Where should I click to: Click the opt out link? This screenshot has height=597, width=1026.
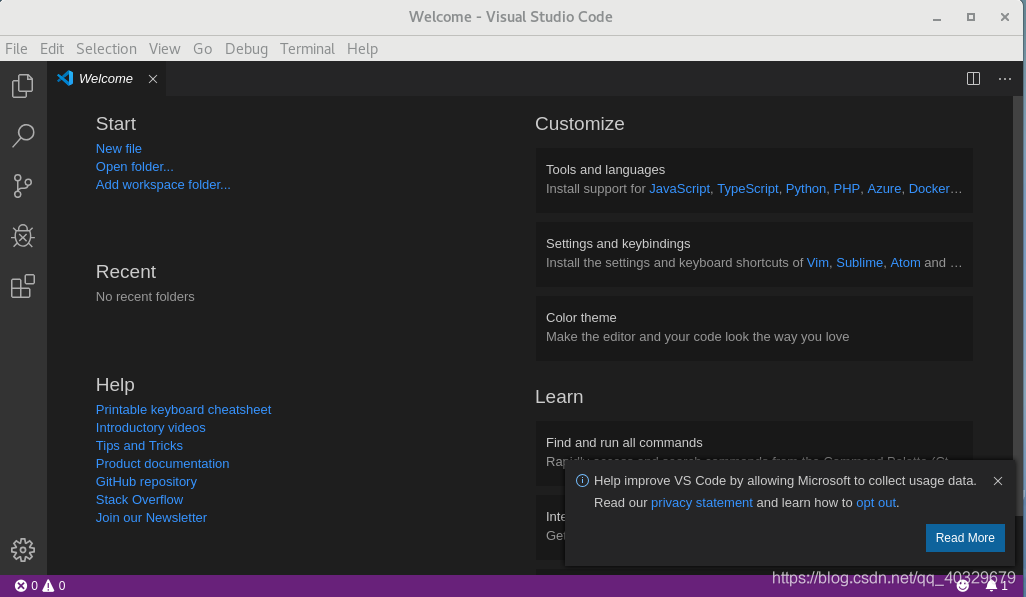(x=876, y=503)
